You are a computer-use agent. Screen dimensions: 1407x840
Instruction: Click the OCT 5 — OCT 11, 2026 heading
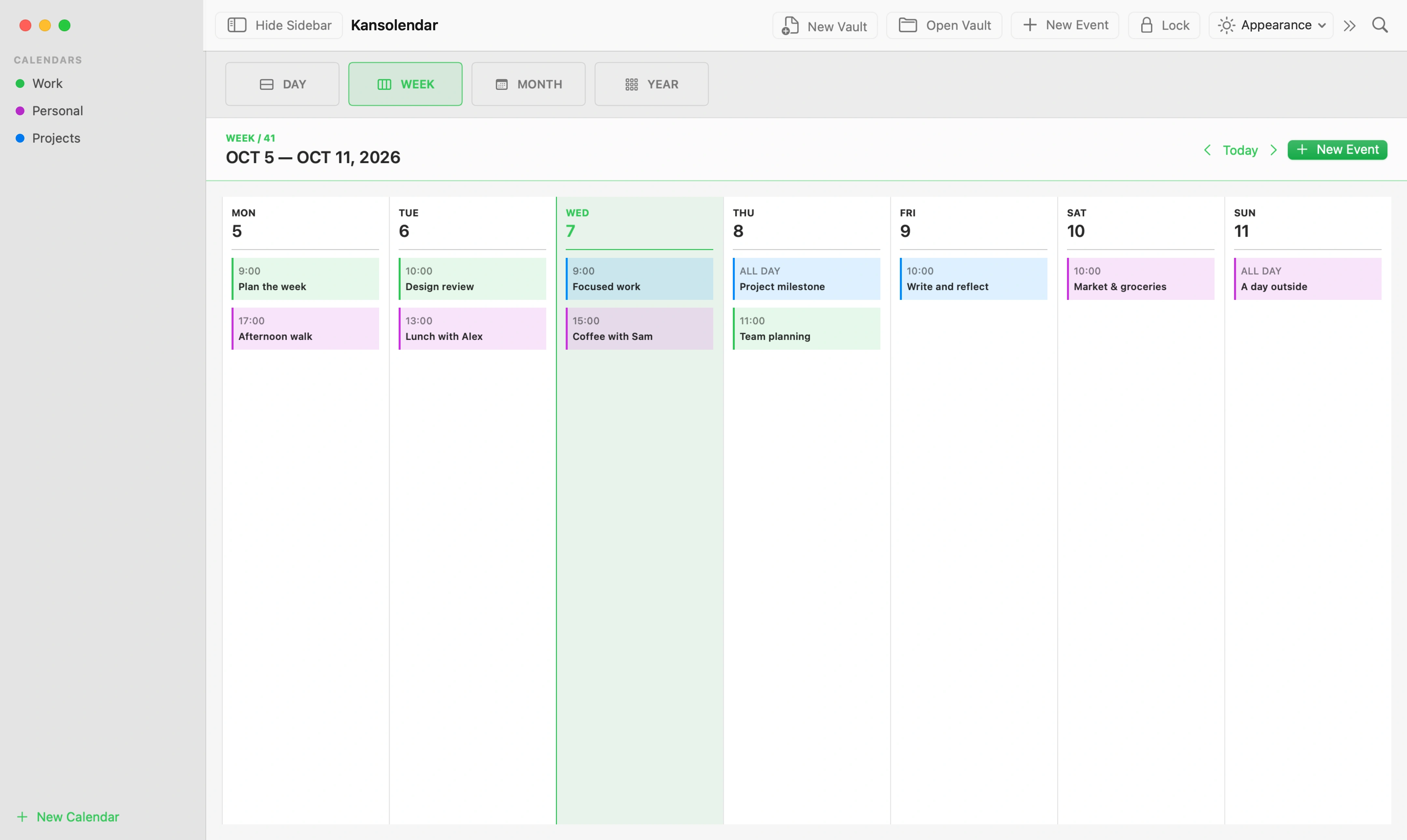point(313,157)
